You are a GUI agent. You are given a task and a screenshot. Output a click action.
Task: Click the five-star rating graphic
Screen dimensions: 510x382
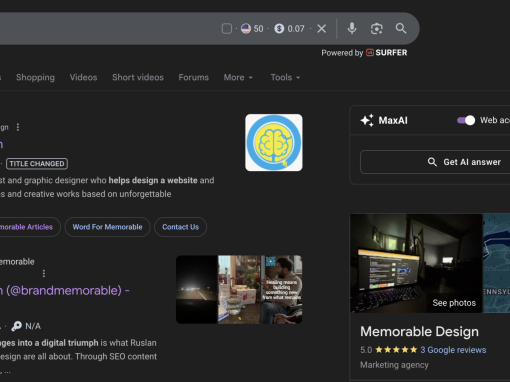point(396,350)
